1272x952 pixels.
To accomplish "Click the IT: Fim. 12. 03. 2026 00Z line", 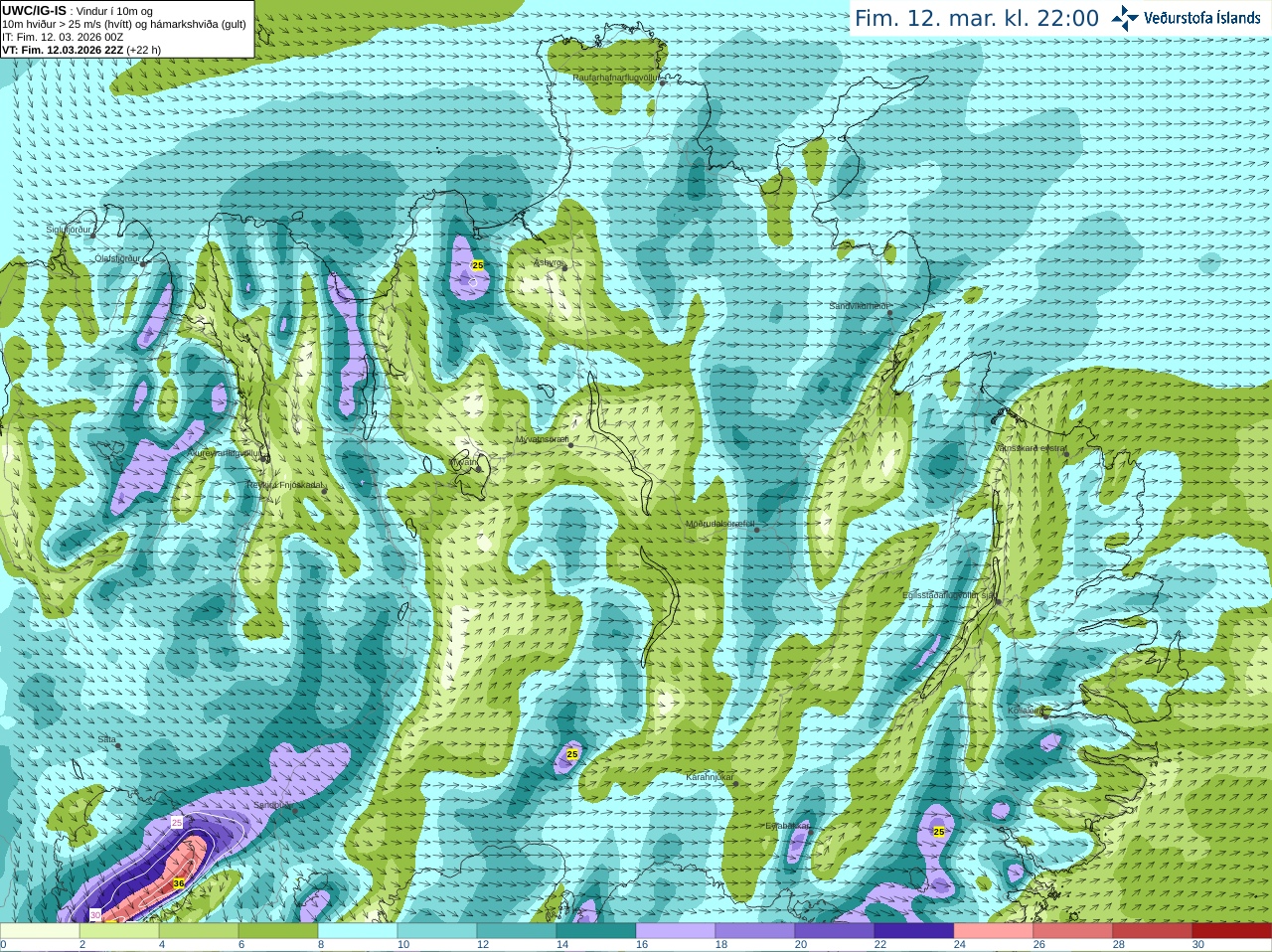I will tap(63, 37).
